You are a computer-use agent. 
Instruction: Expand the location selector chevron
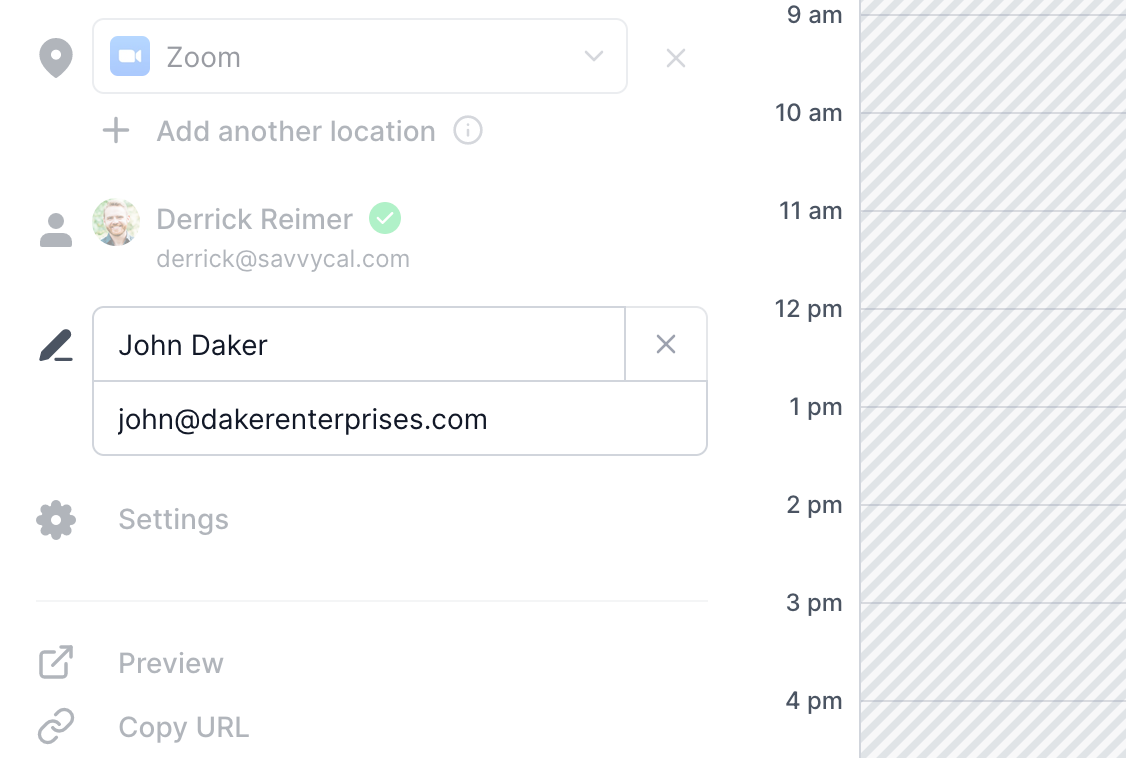[594, 57]
